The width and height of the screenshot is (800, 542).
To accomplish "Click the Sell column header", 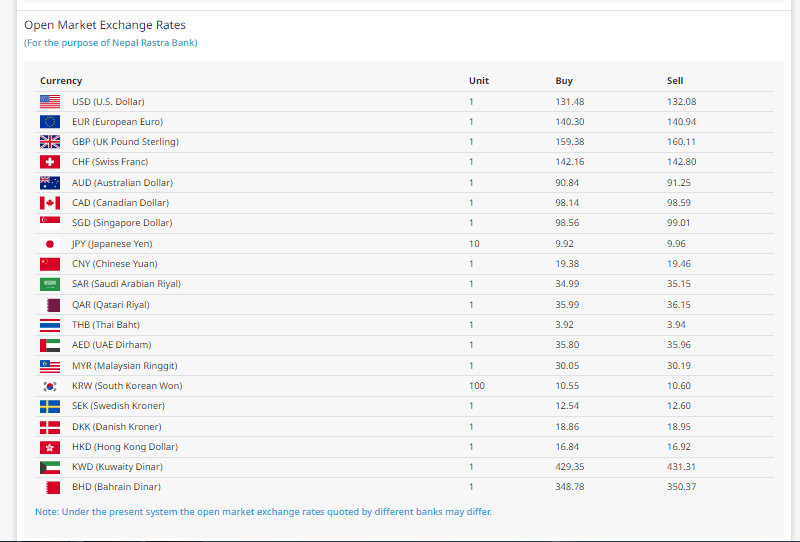I will coord(675,81).
